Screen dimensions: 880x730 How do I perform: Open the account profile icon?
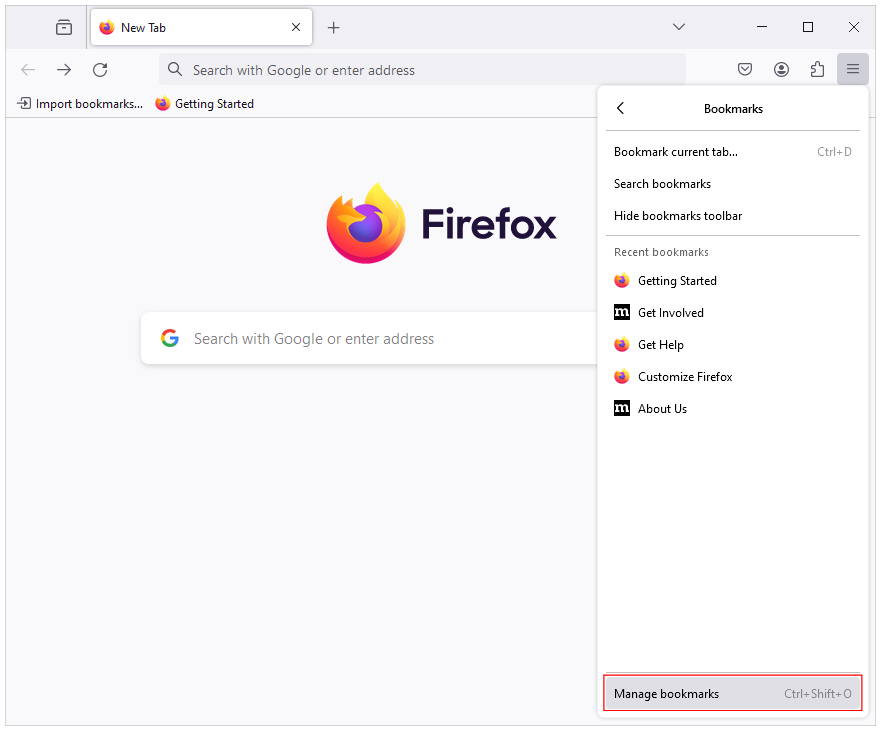tap(781, 69)
